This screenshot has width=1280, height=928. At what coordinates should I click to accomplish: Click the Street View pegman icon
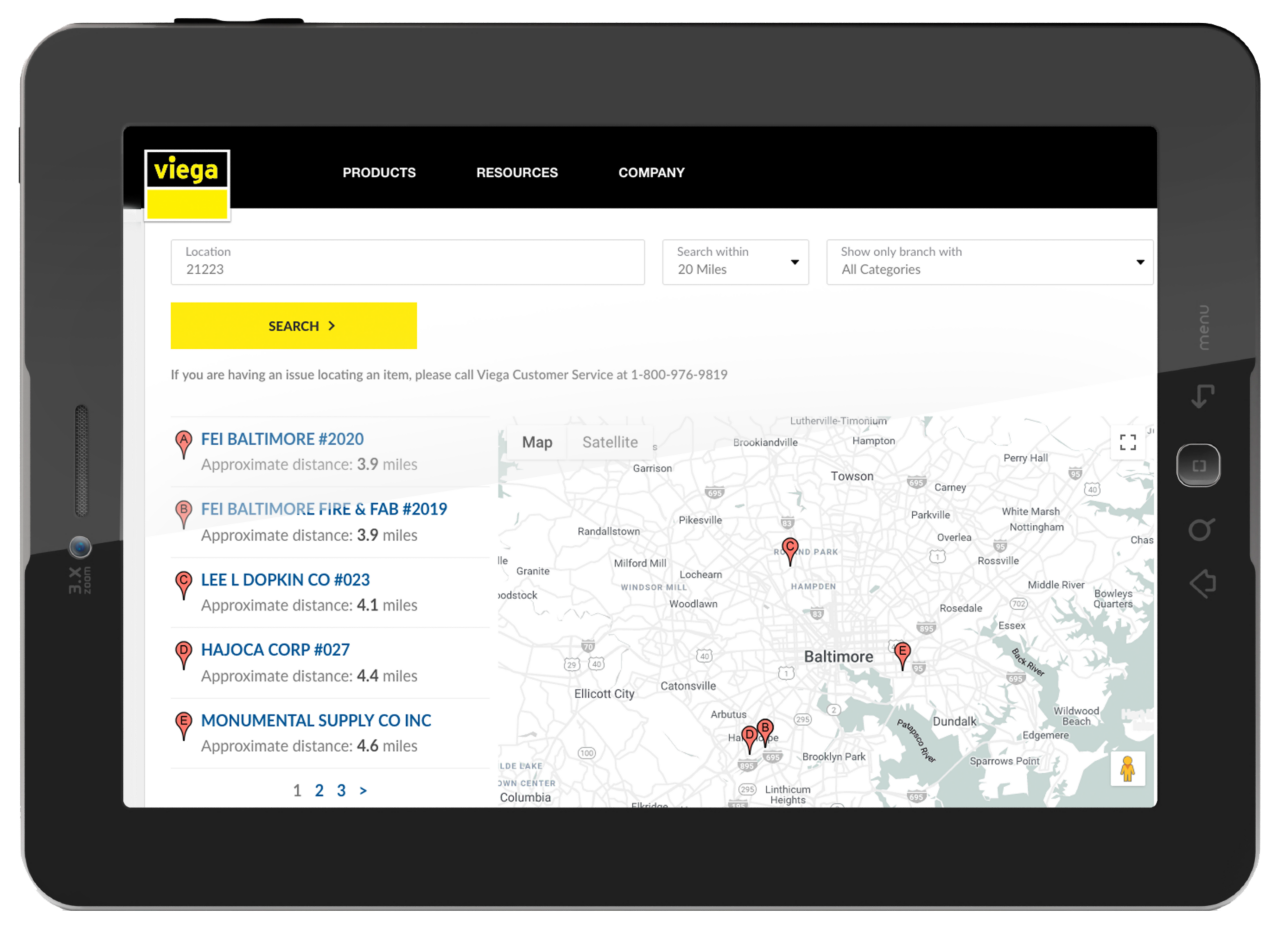tap(1127, 769)
